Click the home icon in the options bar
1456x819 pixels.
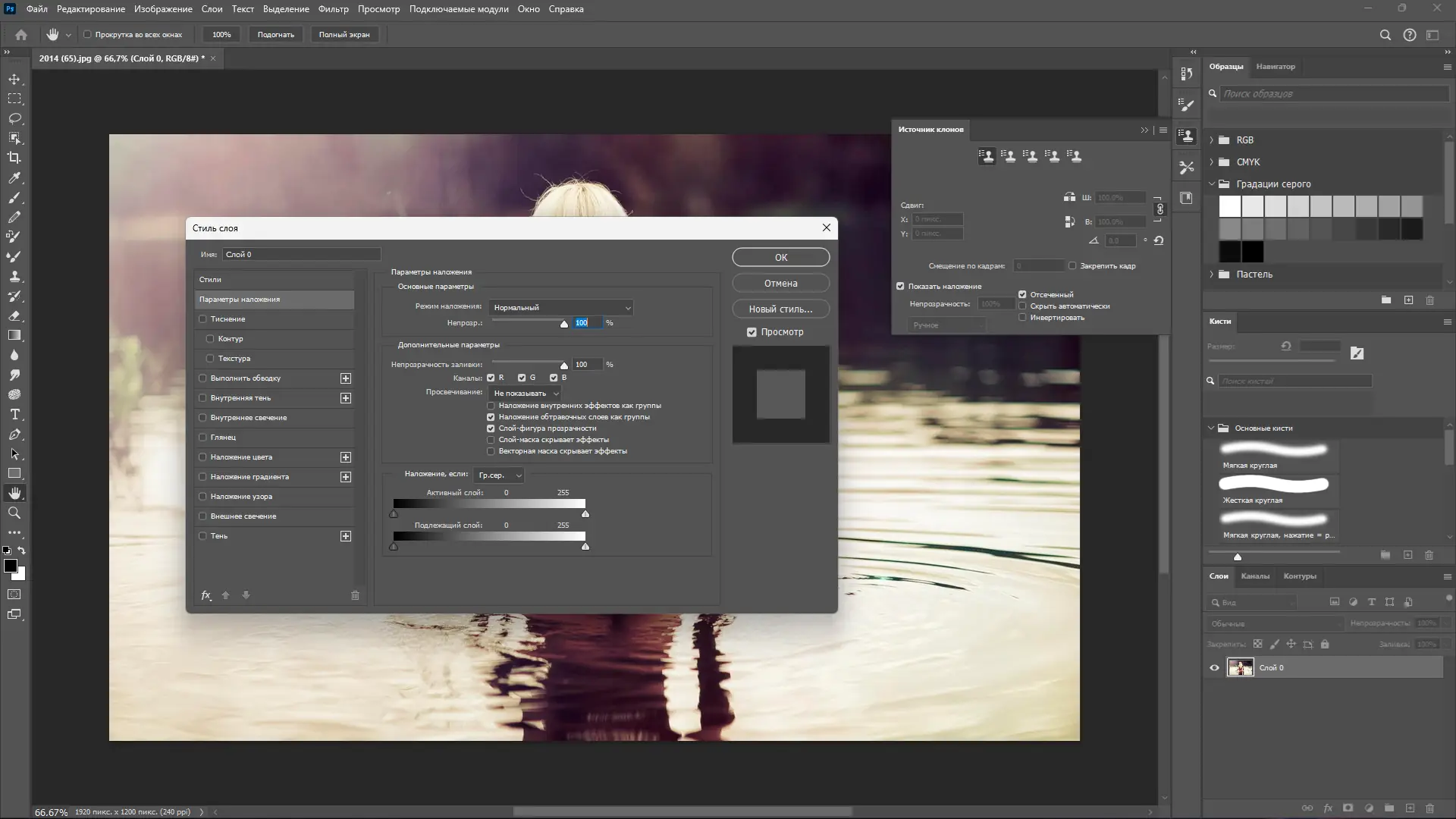[x=21, y=35]
